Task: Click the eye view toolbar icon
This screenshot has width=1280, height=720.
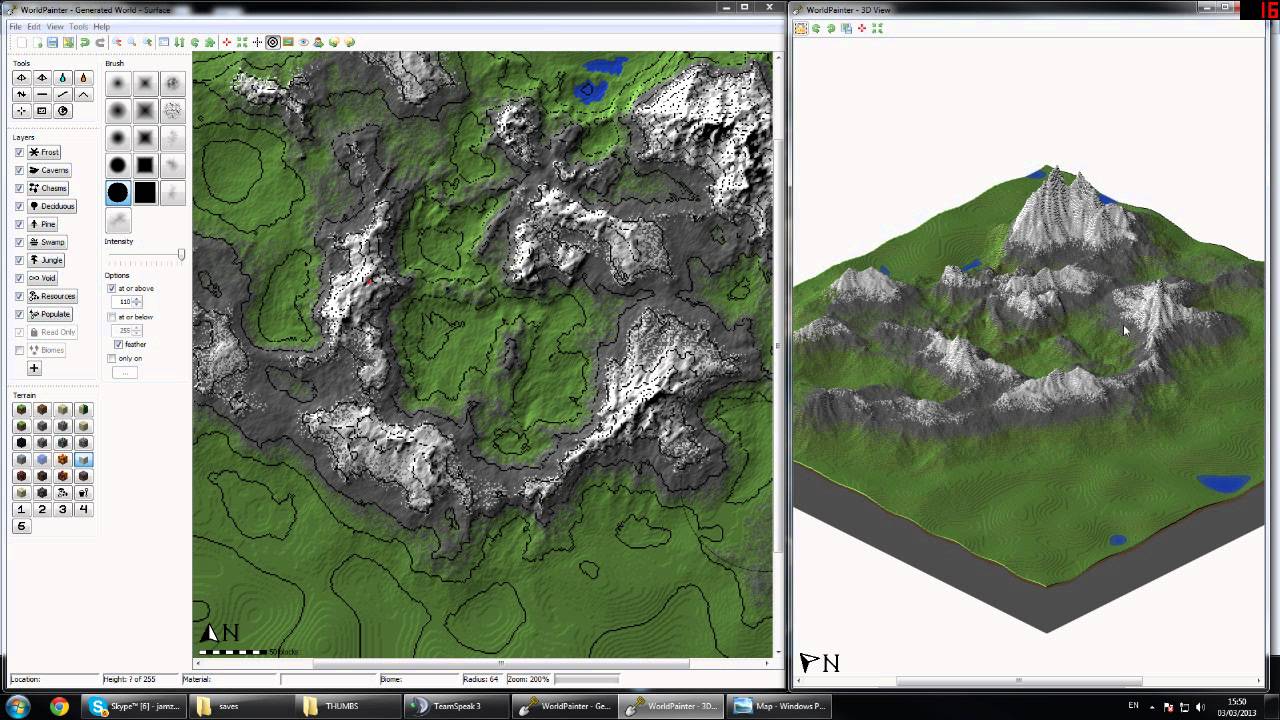Action: [303, 42]
